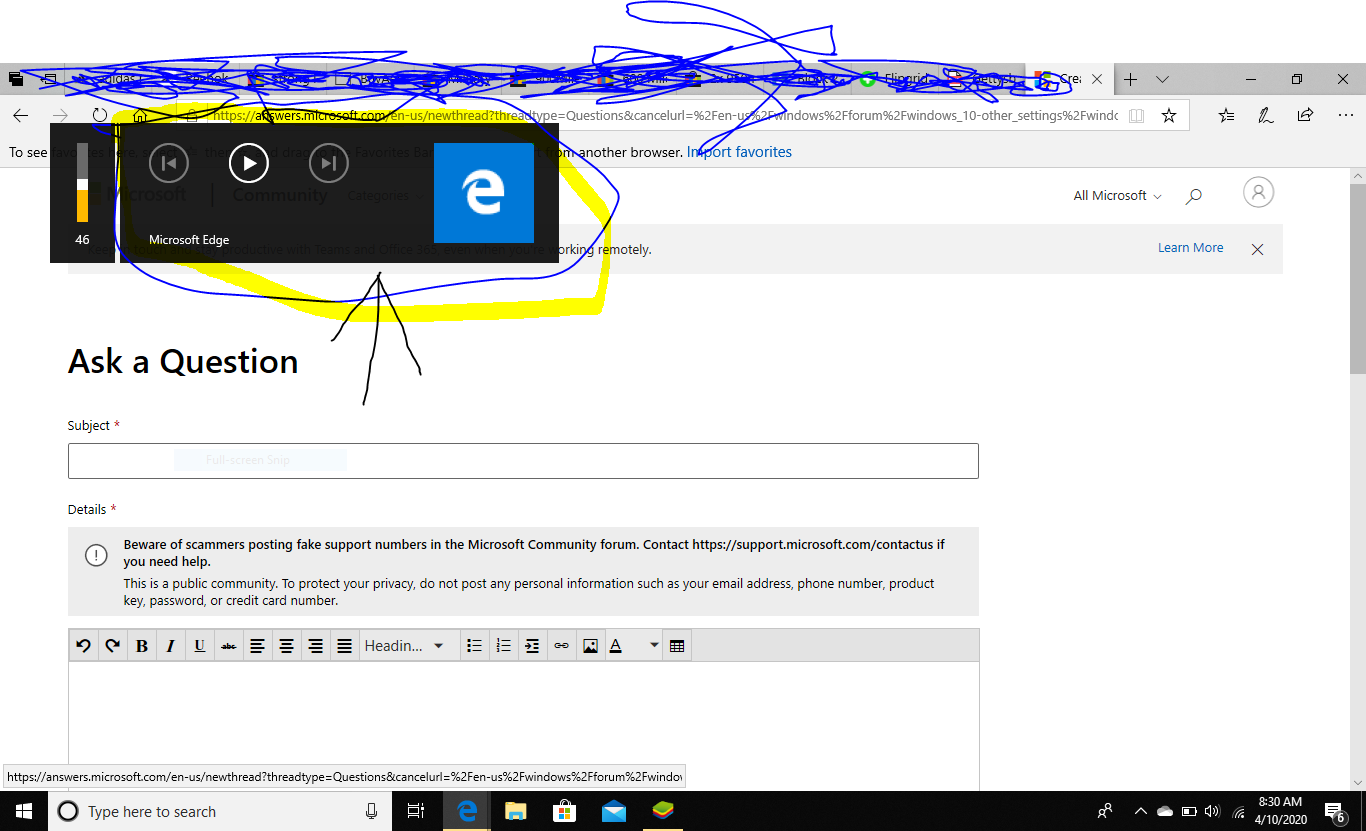
Task: Click the Learn More link in banner
Action: click(1190, 248)
